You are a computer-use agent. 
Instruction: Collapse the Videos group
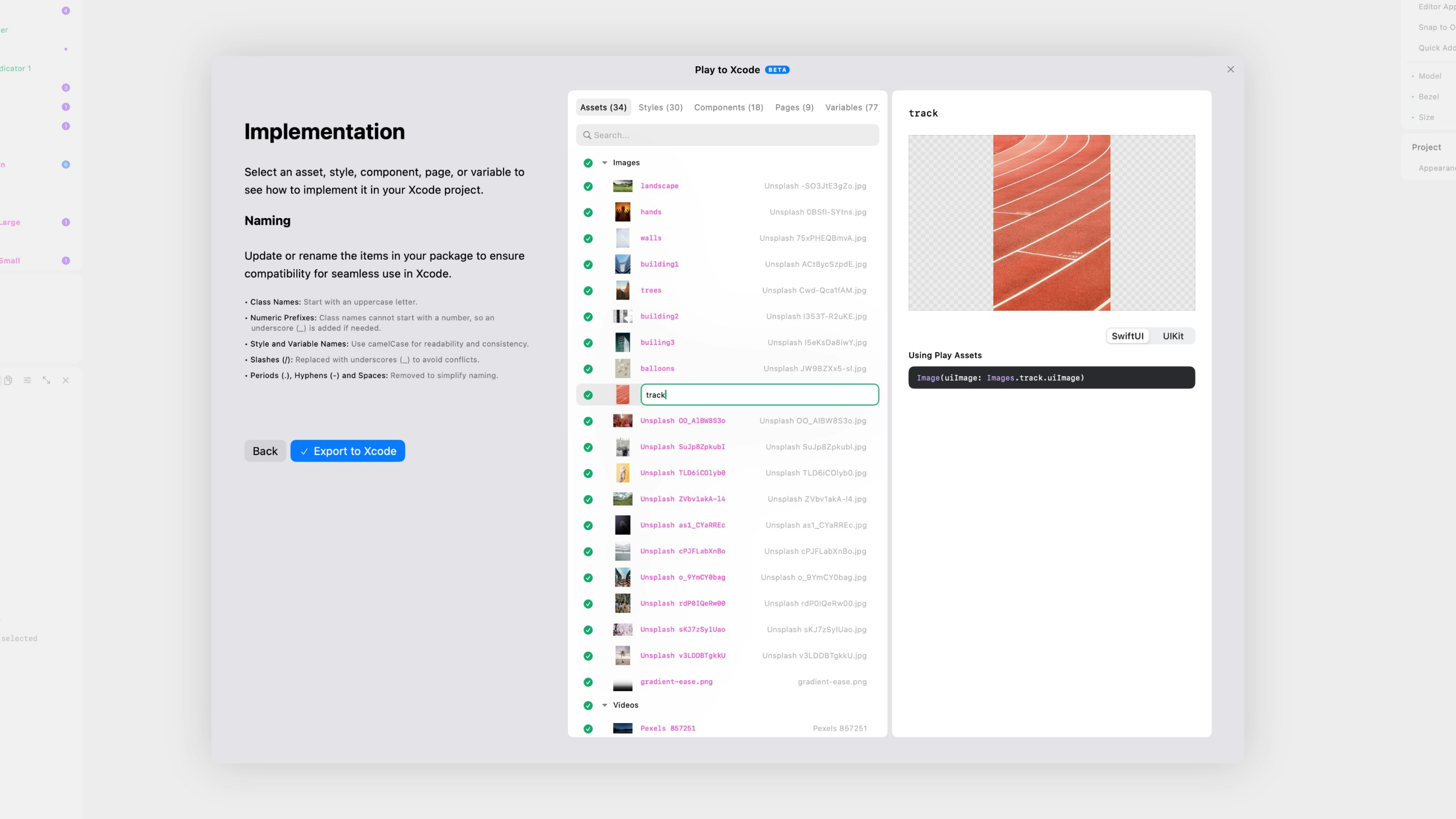coord(604,705)
